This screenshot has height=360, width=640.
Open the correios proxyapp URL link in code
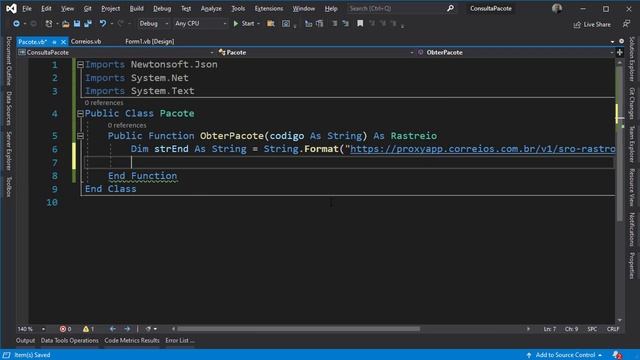coord(482,149)
